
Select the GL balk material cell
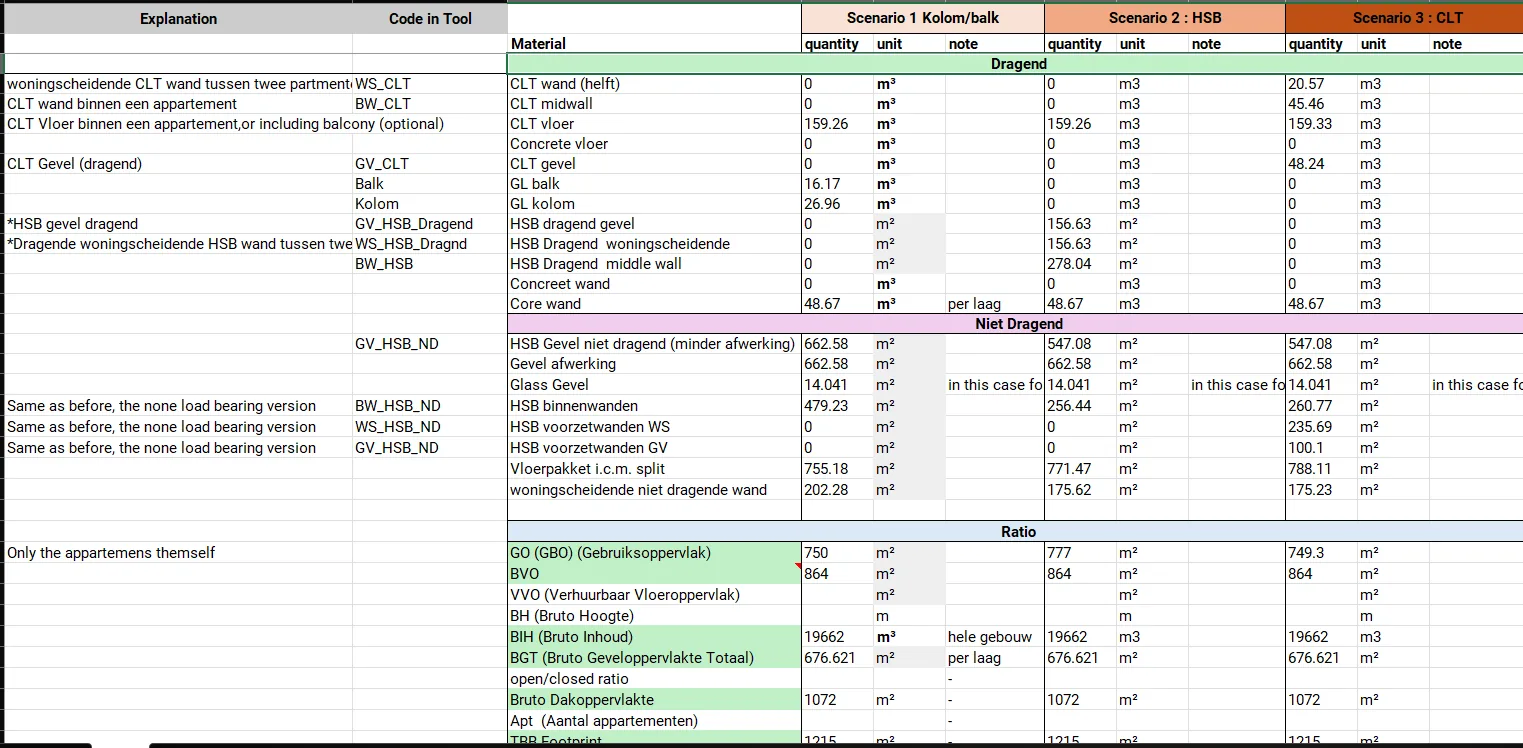[654, 184]
